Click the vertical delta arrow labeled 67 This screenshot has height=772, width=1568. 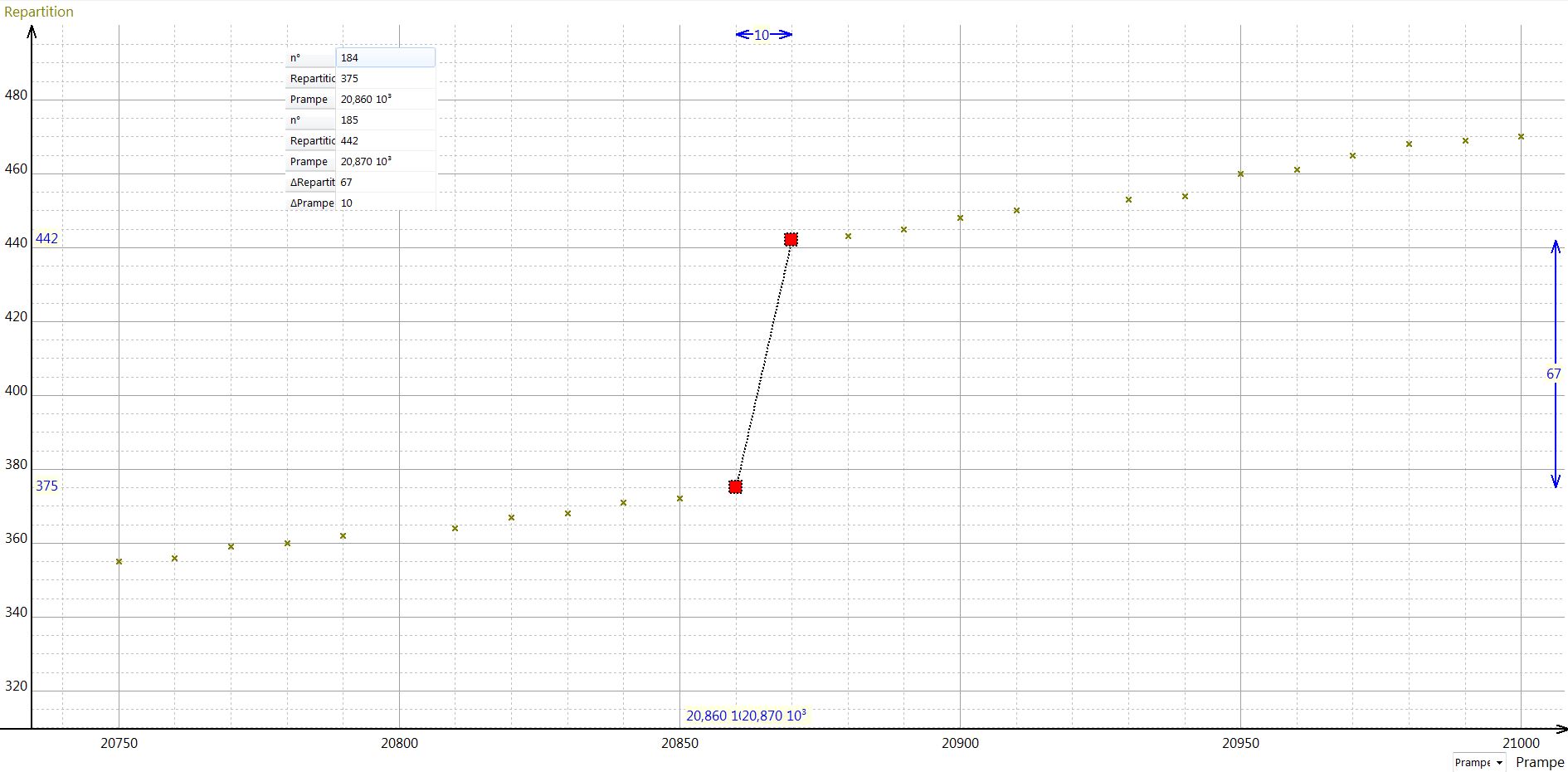1555,374
